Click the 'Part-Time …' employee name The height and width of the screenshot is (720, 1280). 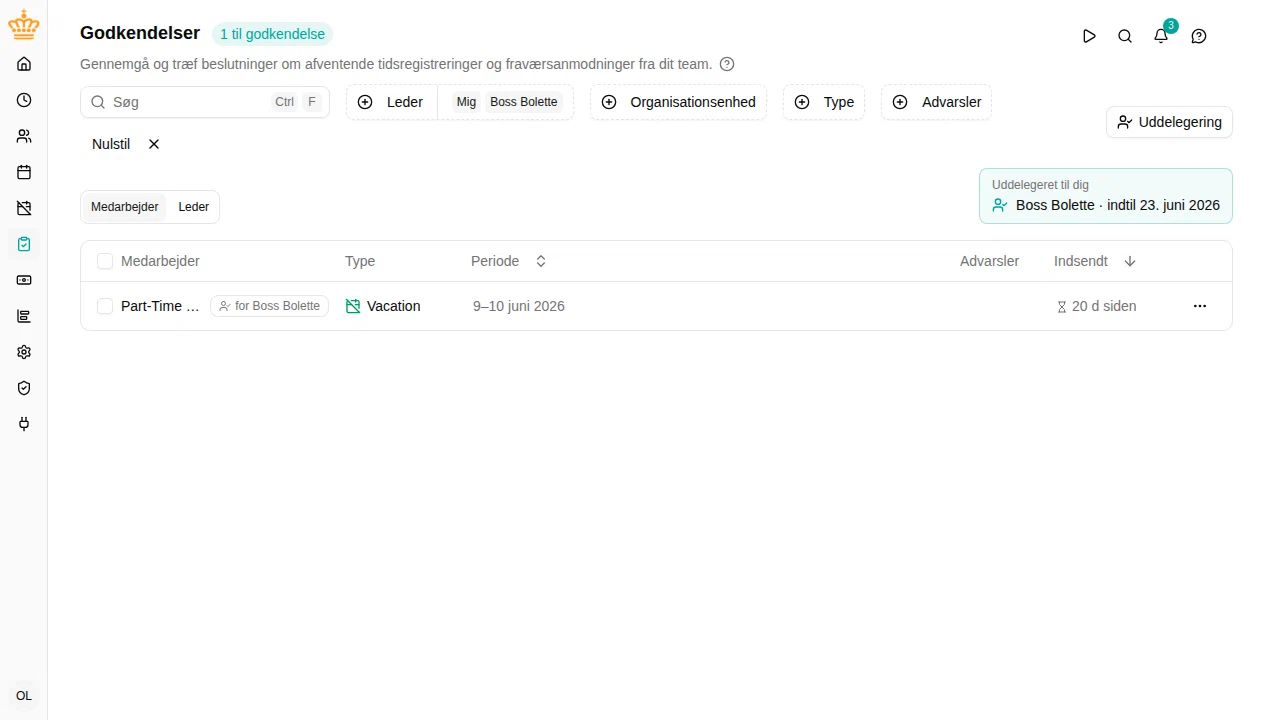[160, 306]
